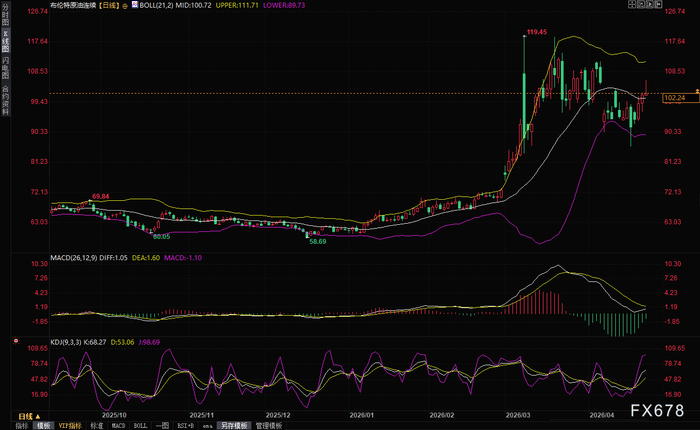Click the rightmost top-right chart toolbar icon

658,4
